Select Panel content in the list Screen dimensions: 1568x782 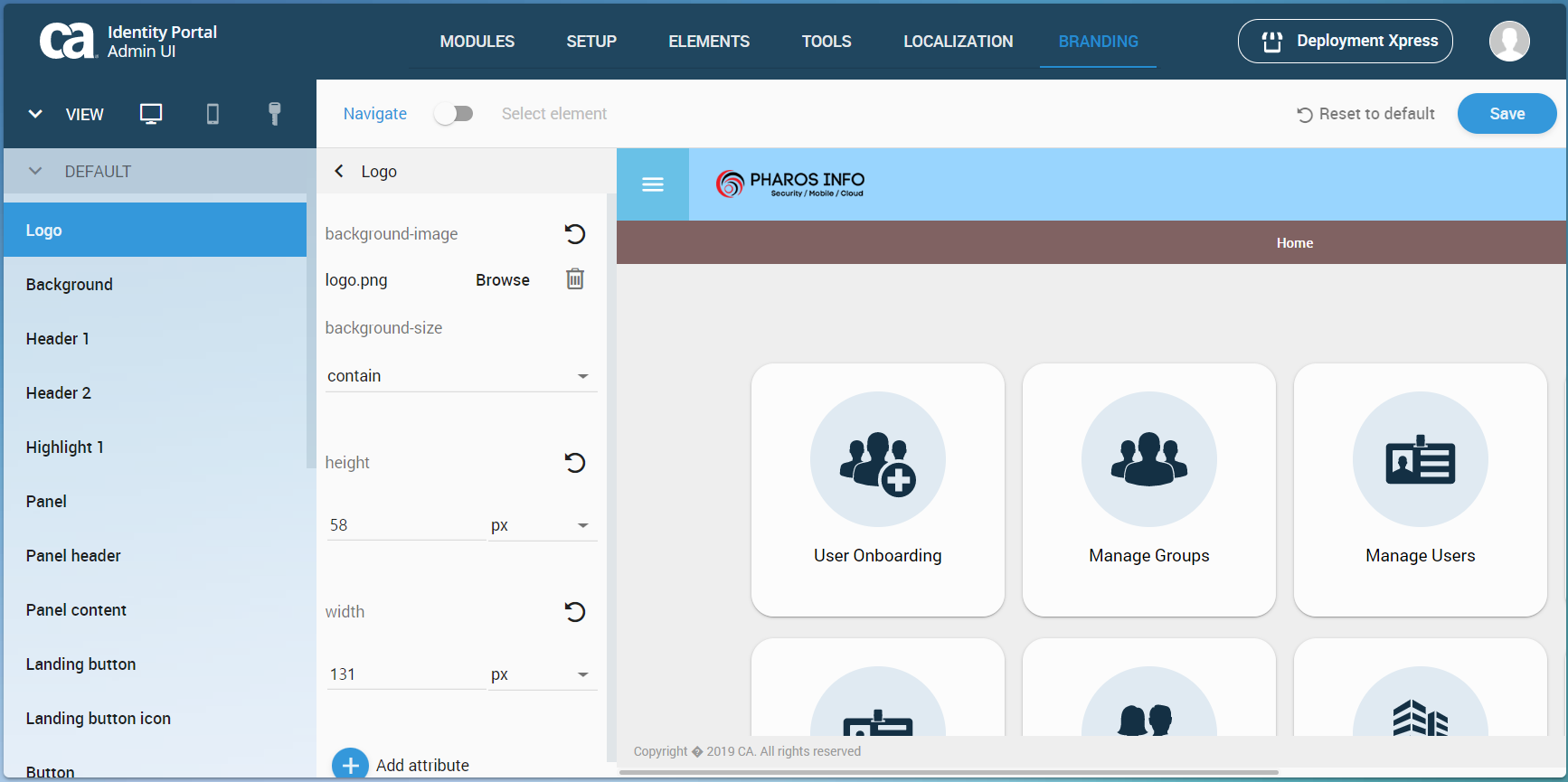(x=156, y=609)
